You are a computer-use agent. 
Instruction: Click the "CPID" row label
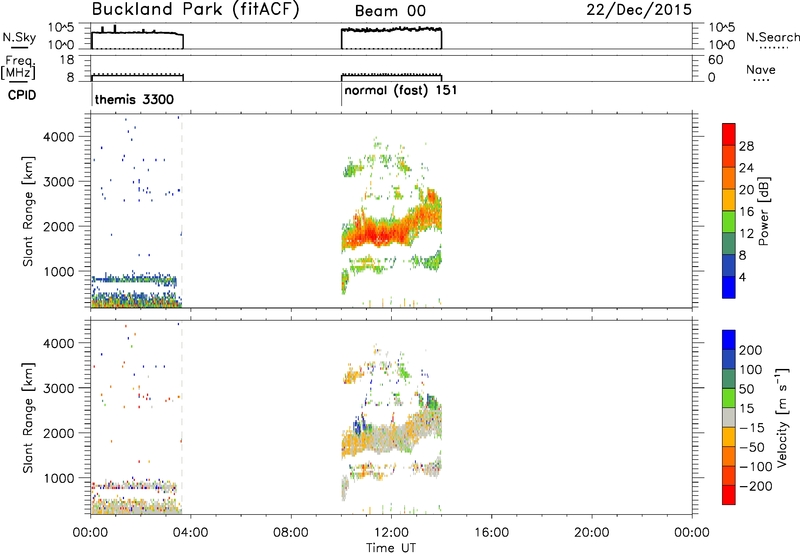22,95
